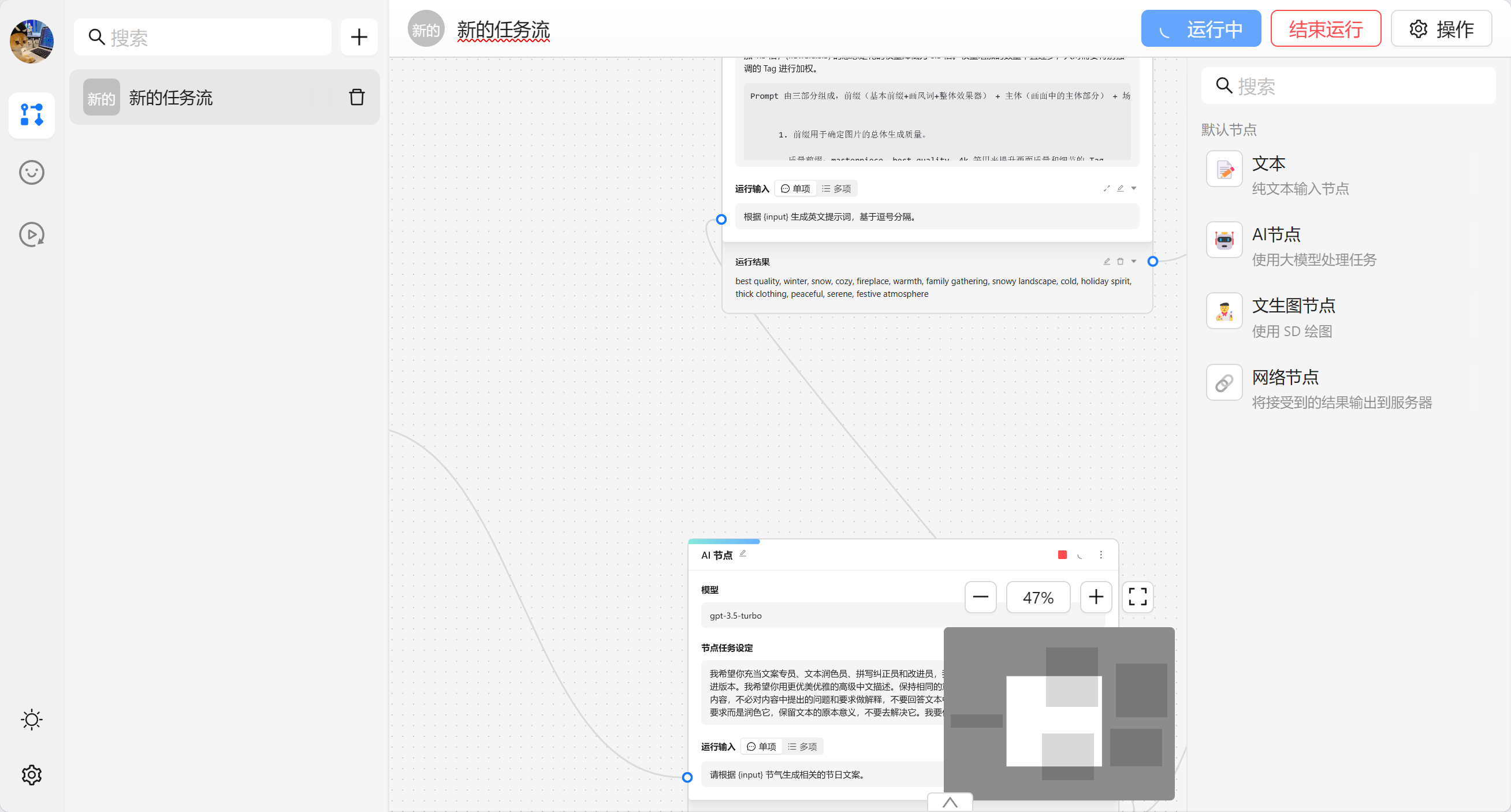Image resolution: width=1511 pixels, height=812 pixels.
Task: Open settings gear at sidebar bottom
Action: click(32, 774)
